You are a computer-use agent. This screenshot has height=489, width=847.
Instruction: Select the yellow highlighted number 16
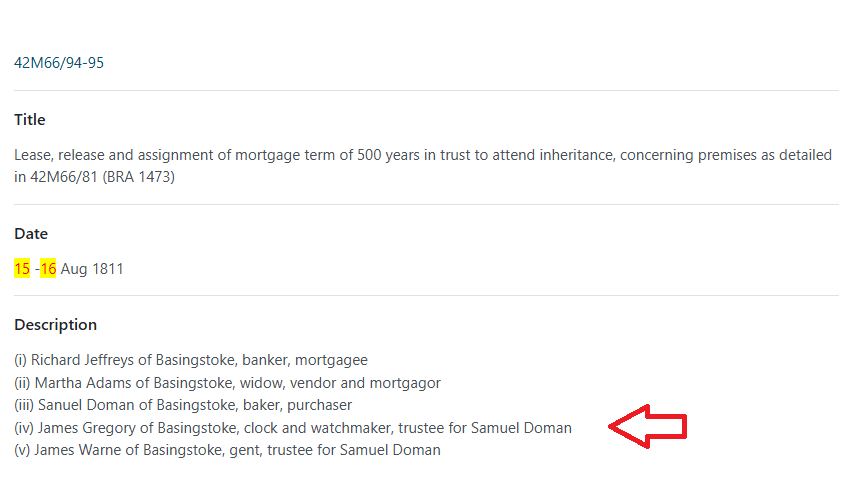(x=48, y=269)
